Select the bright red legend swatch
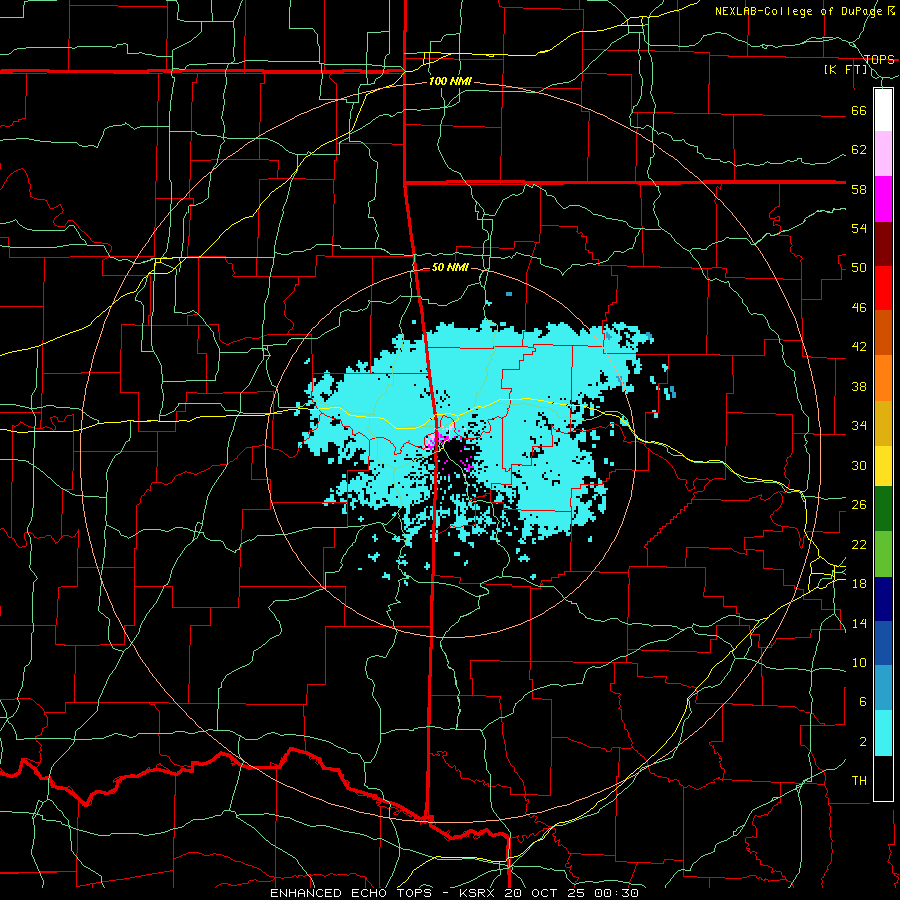 (x=883, y=288)
